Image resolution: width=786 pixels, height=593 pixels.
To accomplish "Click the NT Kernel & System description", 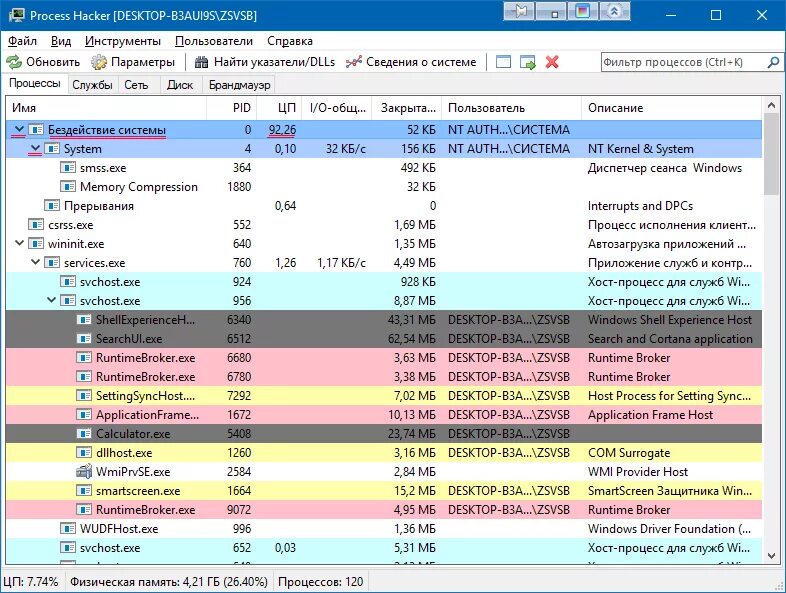I will click(641, 149).
